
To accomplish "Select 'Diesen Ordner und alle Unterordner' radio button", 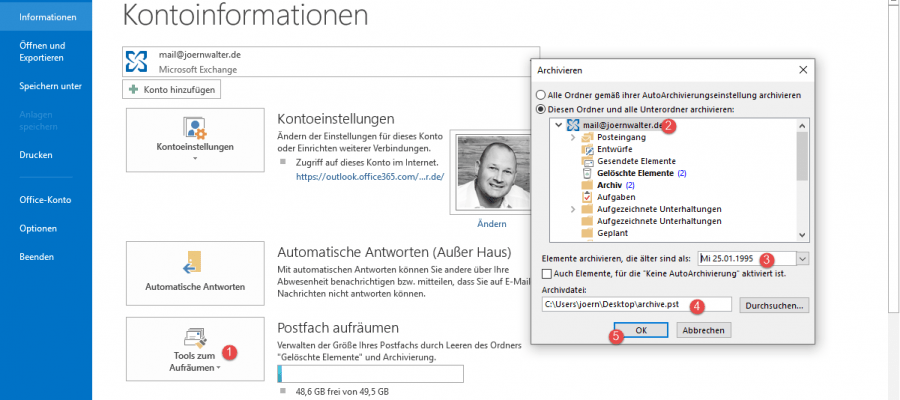I will click(x=541, y=108).
